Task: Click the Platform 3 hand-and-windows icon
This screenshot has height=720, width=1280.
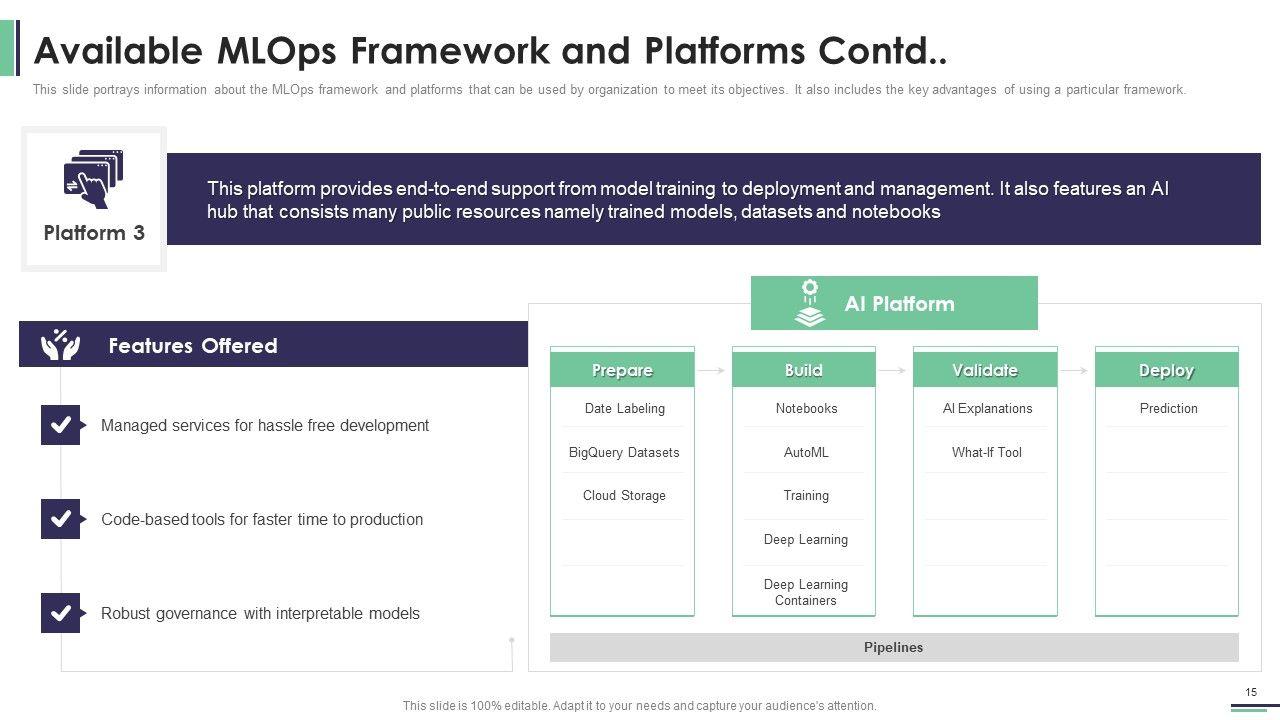Action: click(x=93, y=178)
